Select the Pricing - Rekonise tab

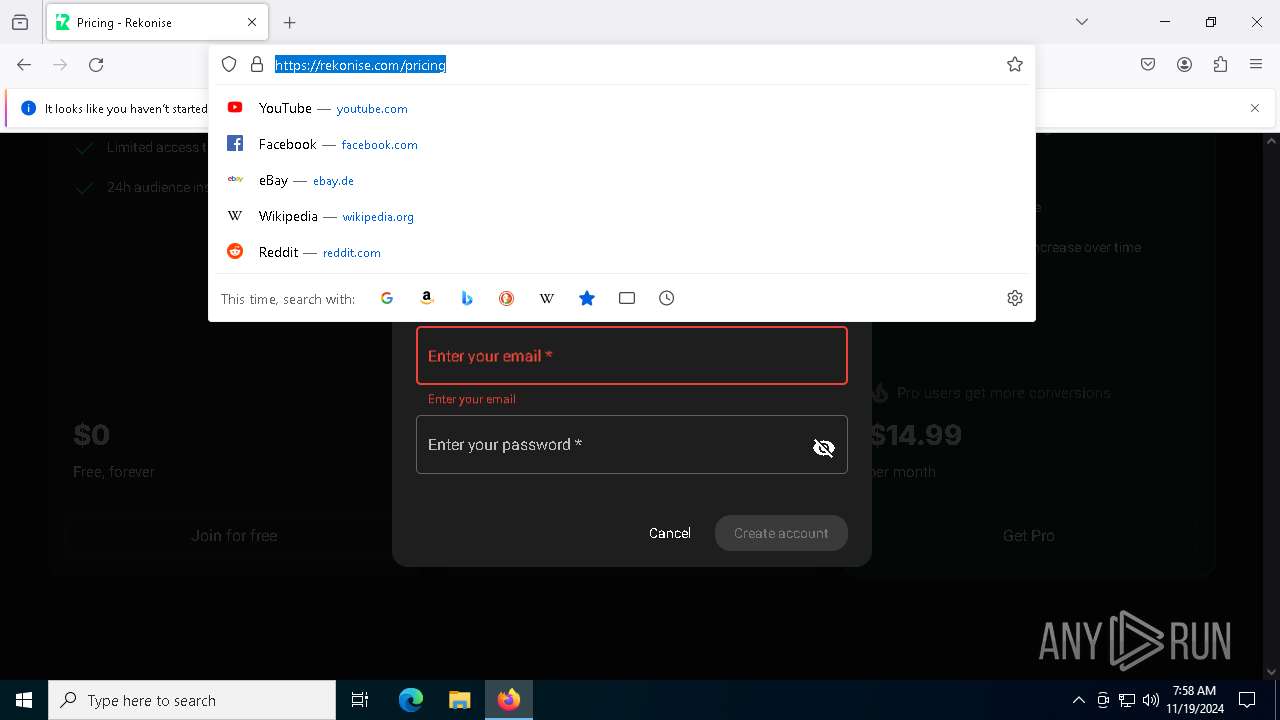click(x=157, y=22)
